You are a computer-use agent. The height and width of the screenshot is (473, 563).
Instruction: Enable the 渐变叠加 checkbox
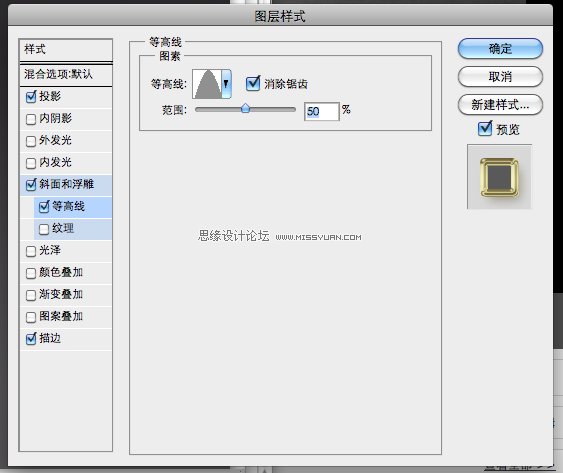(31, 295)
